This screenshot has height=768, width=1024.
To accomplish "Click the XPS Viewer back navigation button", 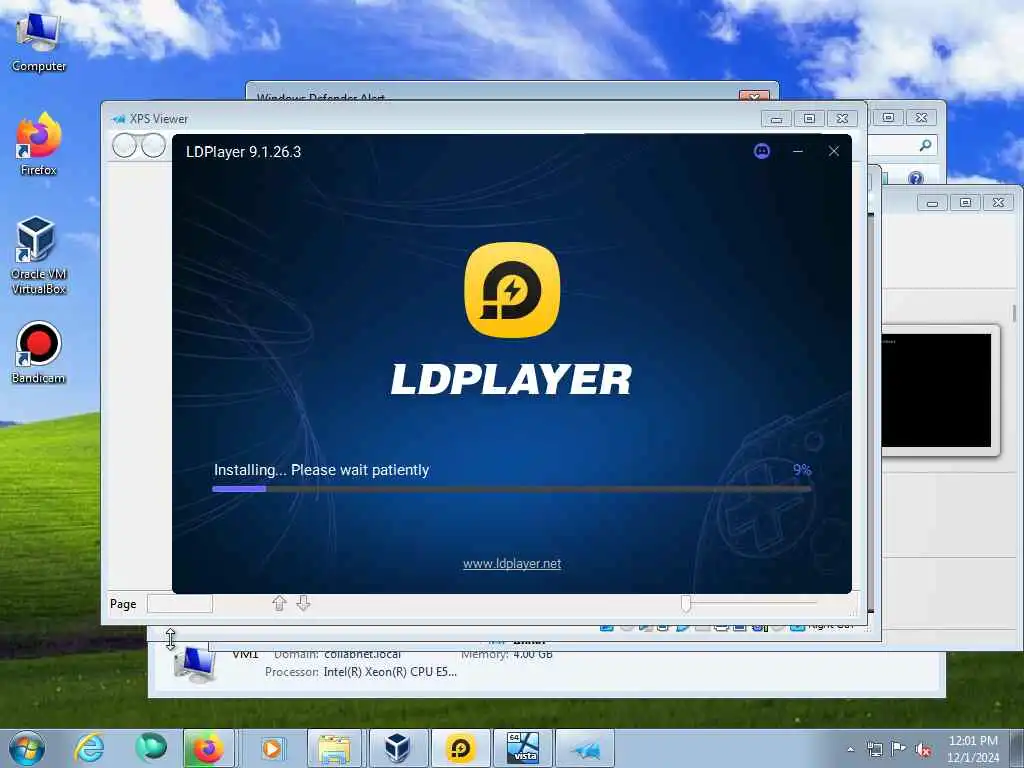I will click(124, 146).
